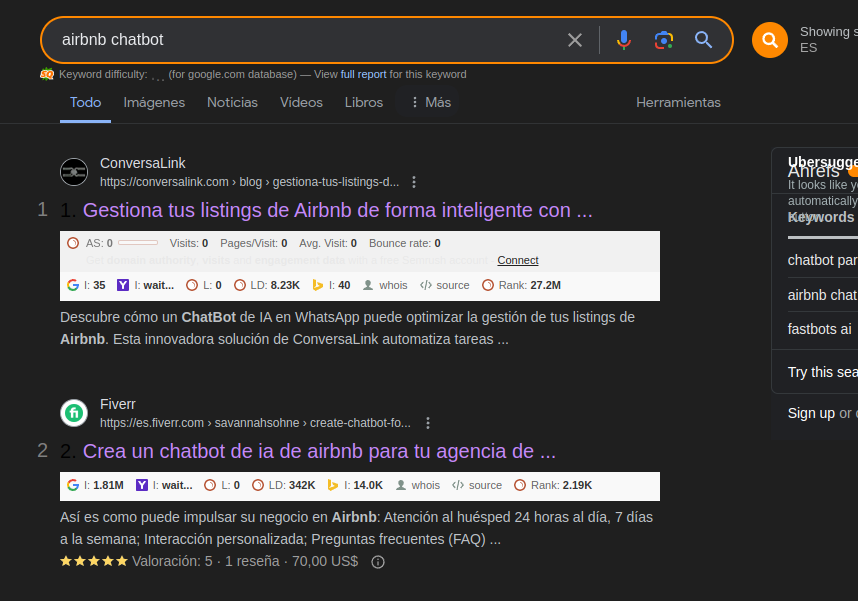Click into the 'airbnb chatbot' search field
Screen dimensions: 858x601
[x=306, y=40]
